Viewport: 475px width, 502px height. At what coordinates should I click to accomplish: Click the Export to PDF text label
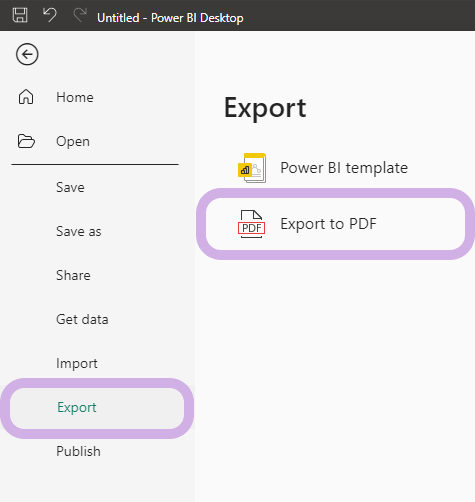pyautogui.click(x=328, y=224)
